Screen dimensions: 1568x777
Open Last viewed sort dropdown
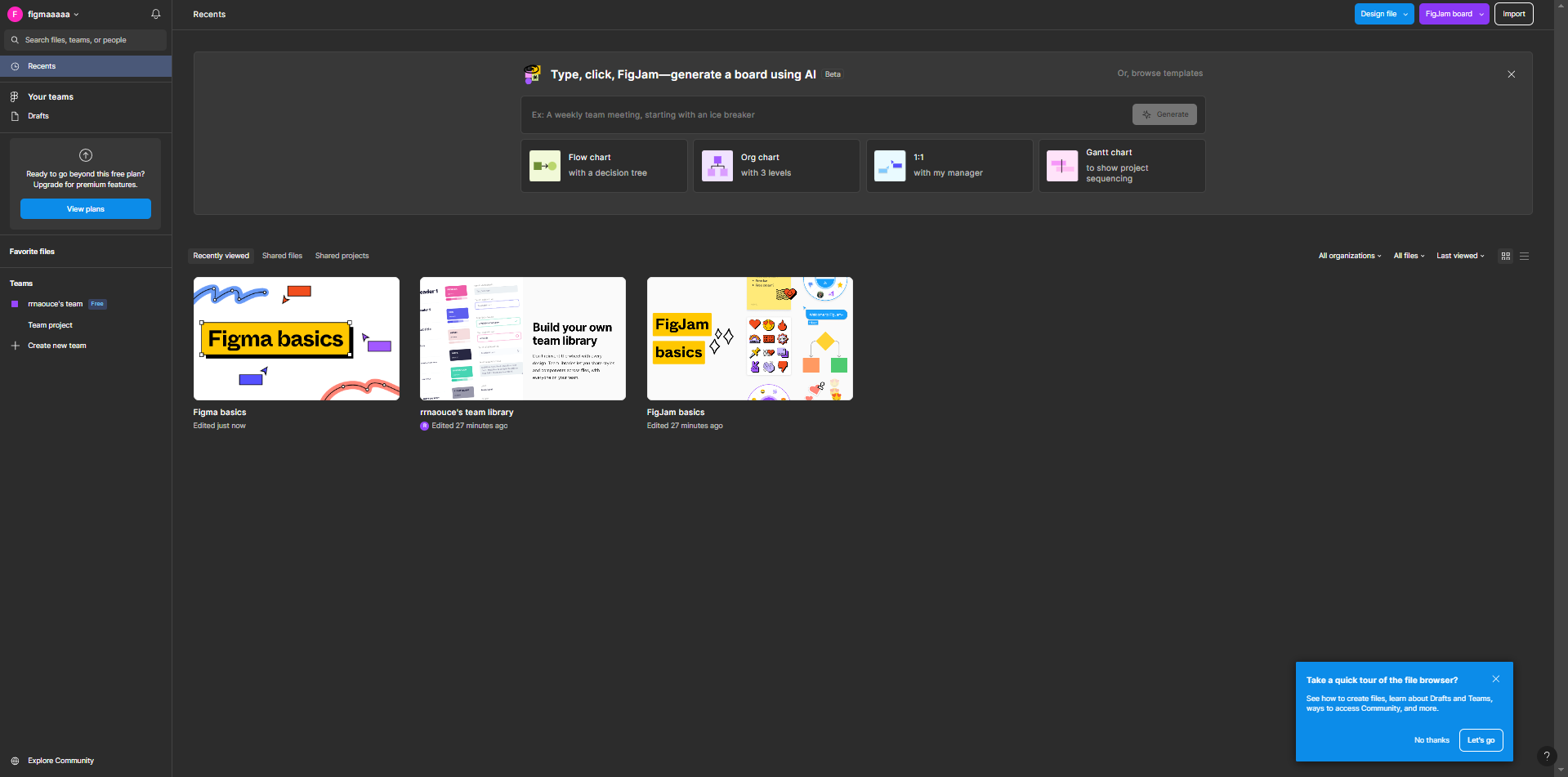pos(1460,256)
